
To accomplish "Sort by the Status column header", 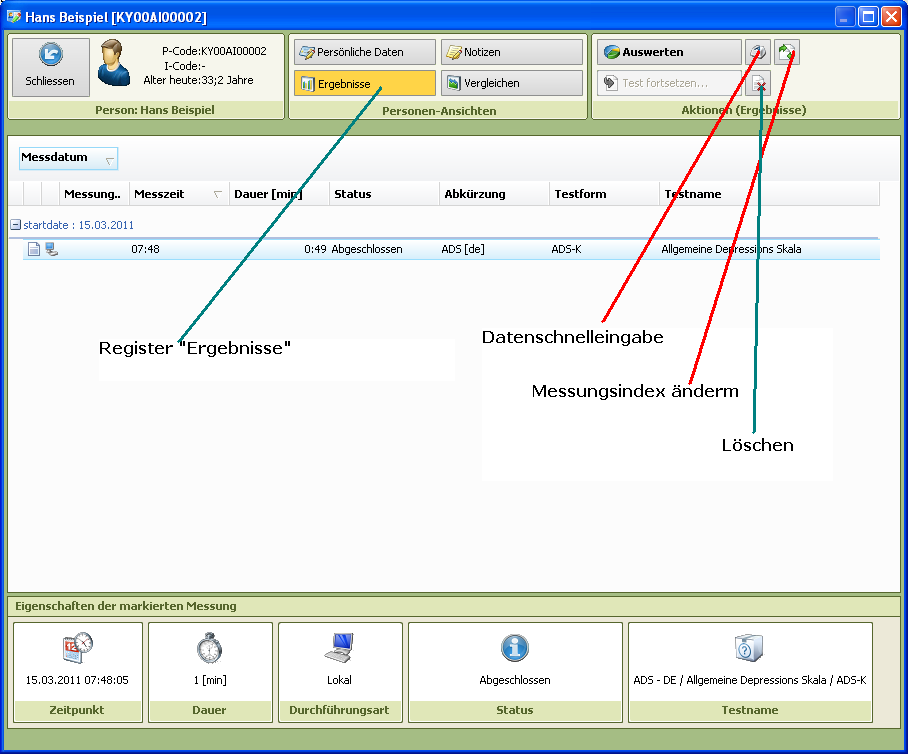I will (384, 194).
